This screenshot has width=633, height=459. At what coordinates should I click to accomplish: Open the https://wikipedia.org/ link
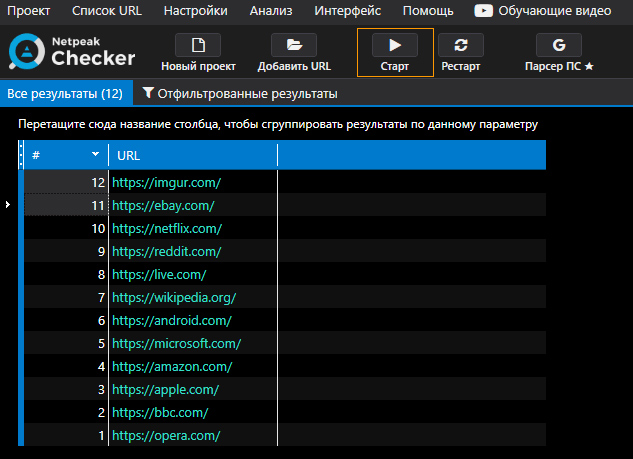pos(174,298)
